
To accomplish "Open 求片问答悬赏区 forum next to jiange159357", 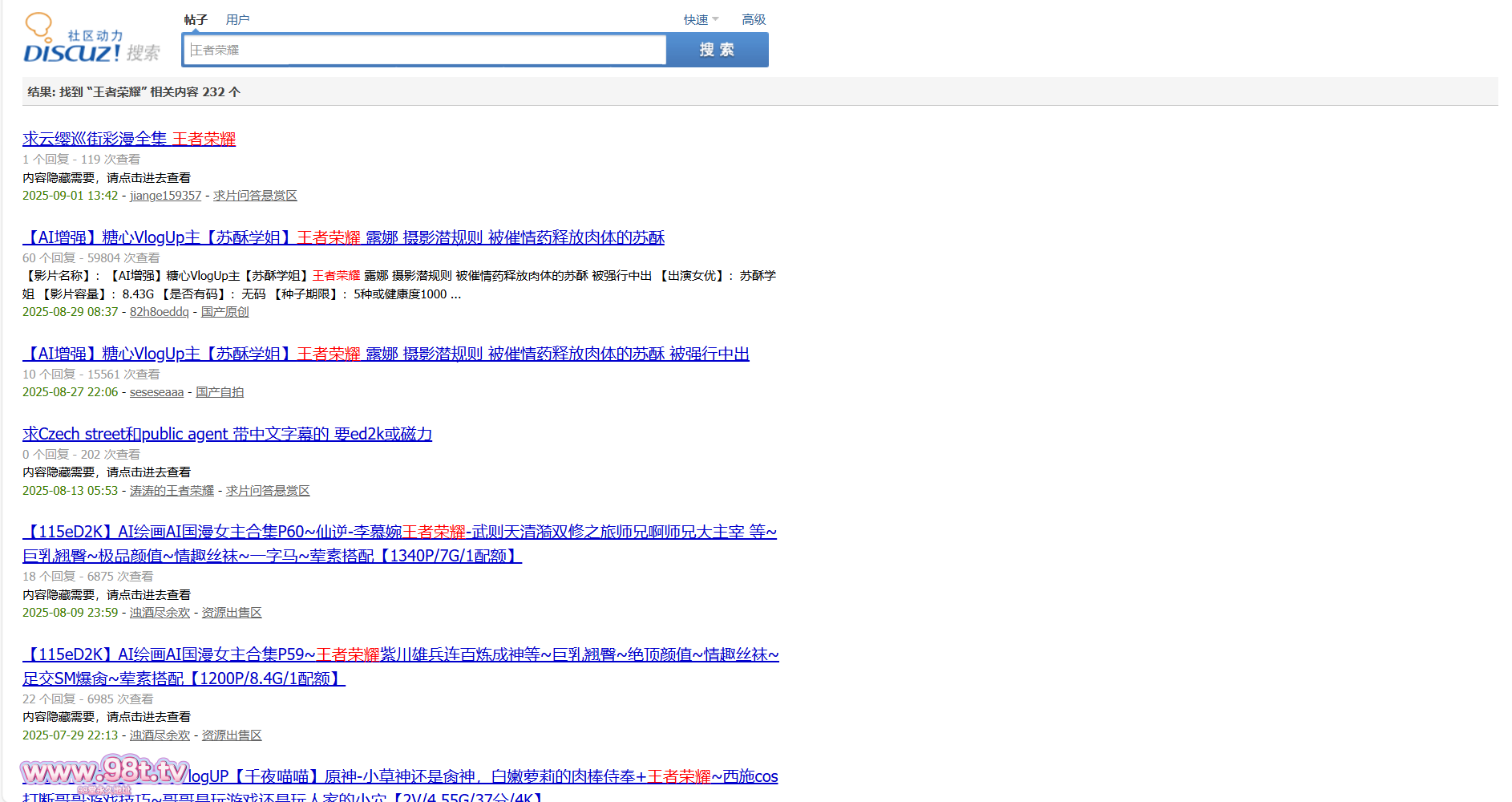I will click(x=255, y=196).
